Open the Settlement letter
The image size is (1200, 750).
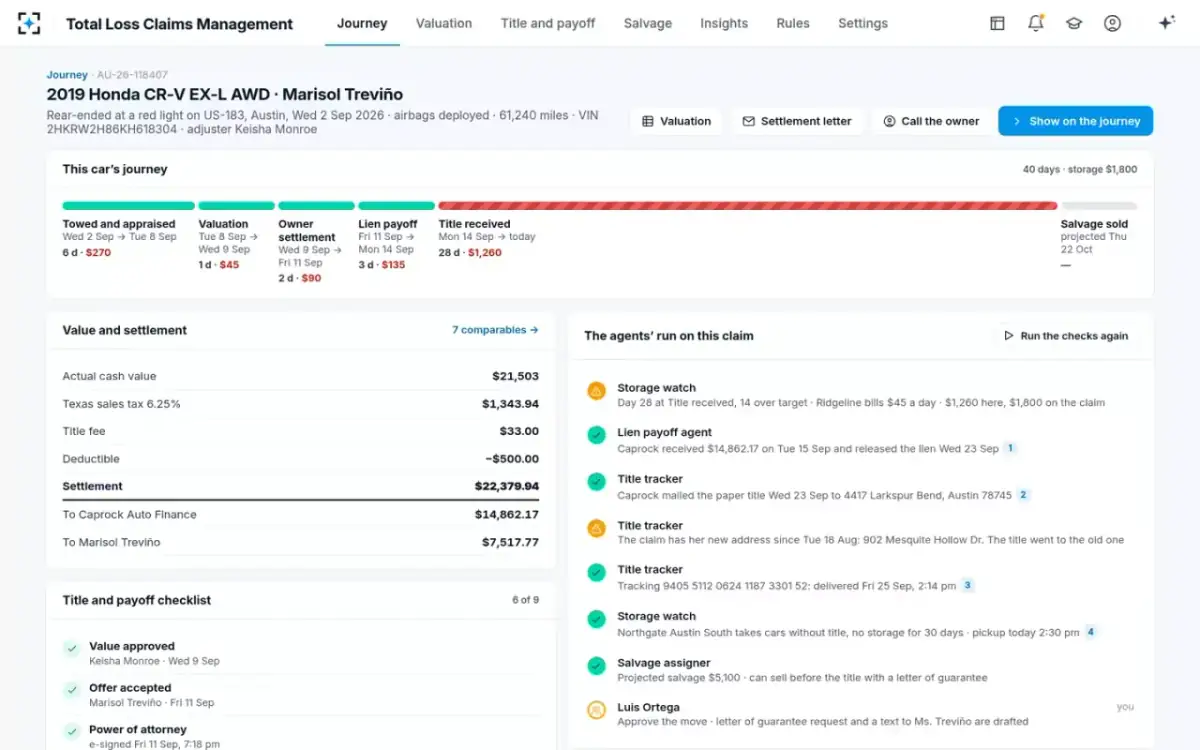click(x=797, y=121)
